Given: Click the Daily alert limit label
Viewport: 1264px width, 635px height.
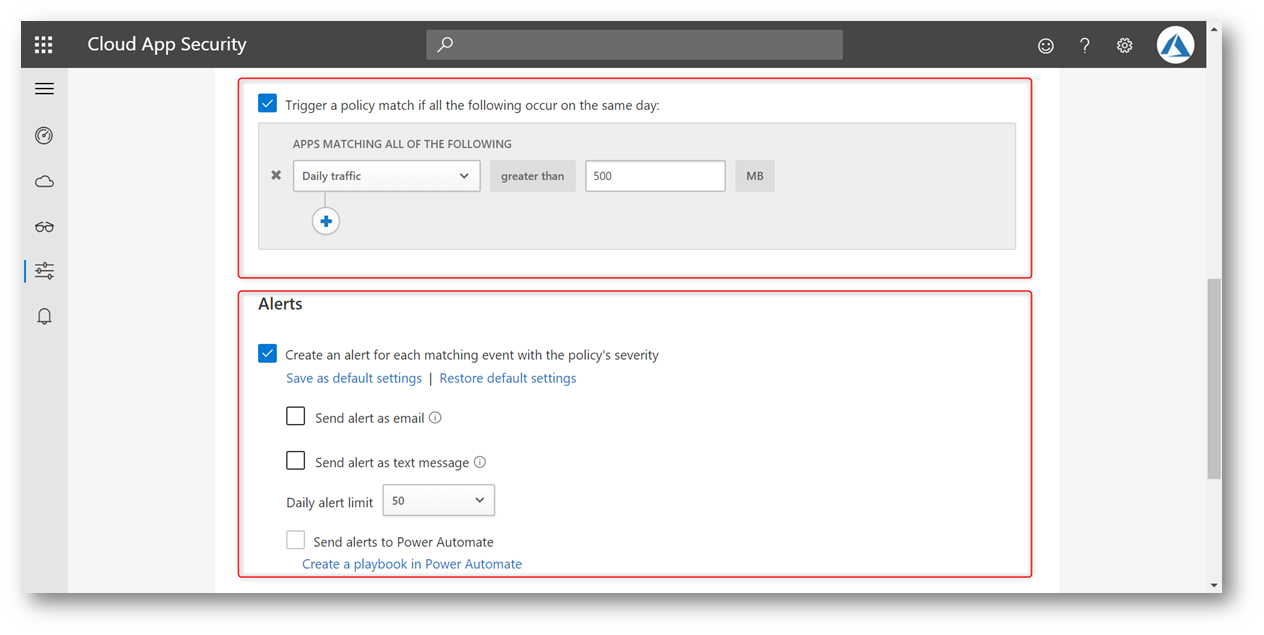Looking at the screenshot, I should click(x=330, y=502).
